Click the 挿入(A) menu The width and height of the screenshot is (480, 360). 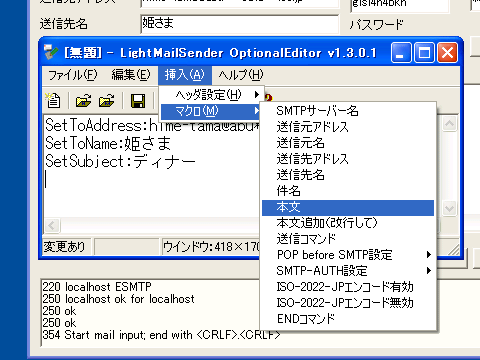coord(185,75)
